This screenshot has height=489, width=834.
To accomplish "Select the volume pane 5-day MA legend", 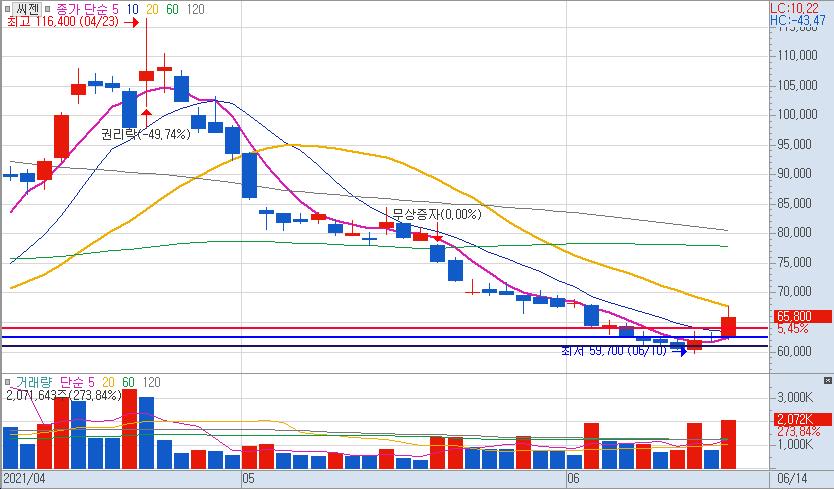I will click(x=91, y=382).
